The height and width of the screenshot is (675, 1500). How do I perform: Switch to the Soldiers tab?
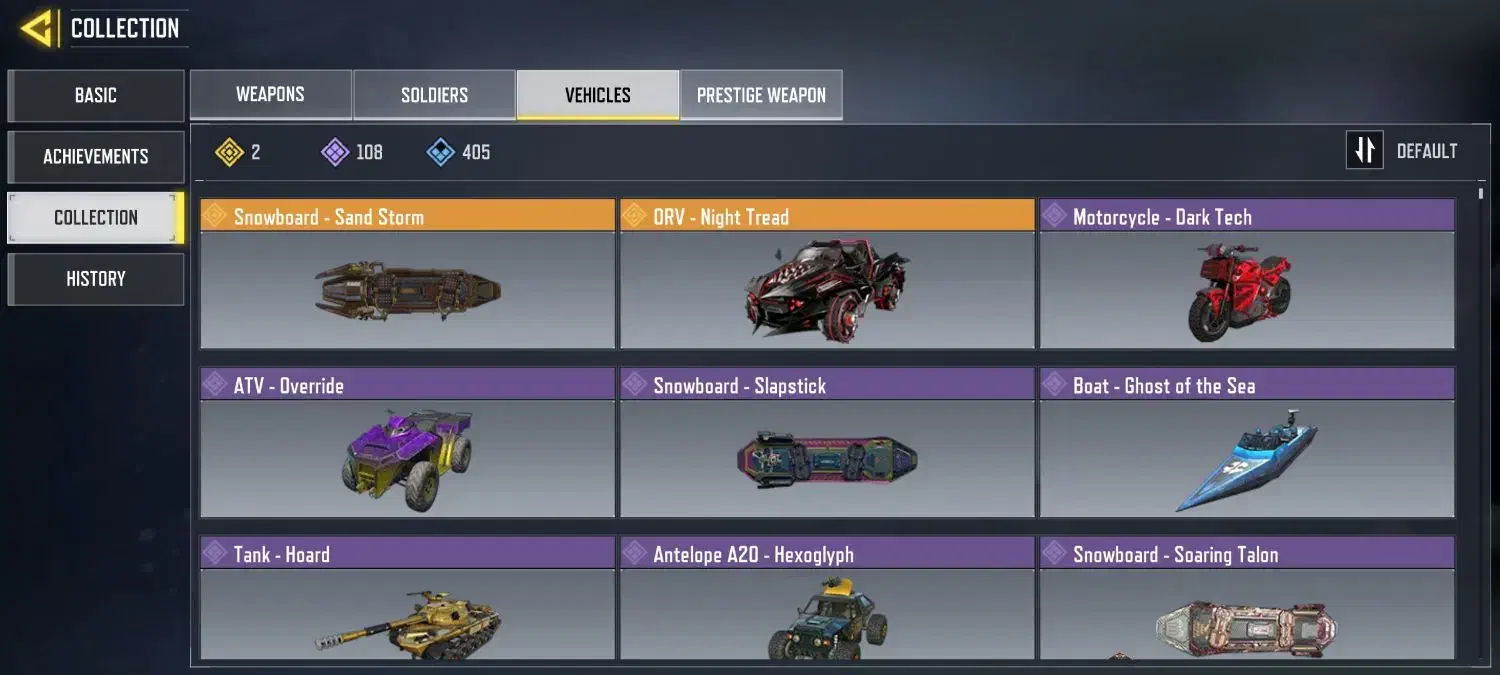coord(434,95)
